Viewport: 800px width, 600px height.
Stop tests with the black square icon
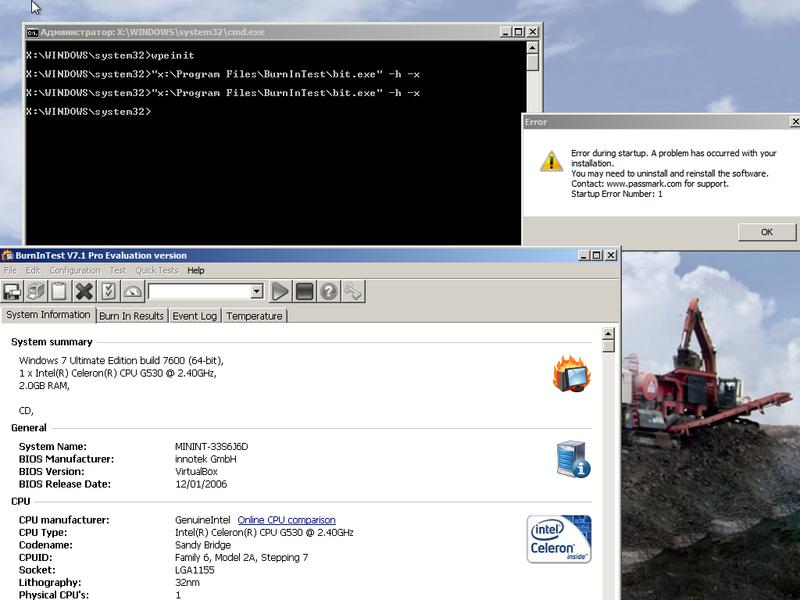click(304, 292)
